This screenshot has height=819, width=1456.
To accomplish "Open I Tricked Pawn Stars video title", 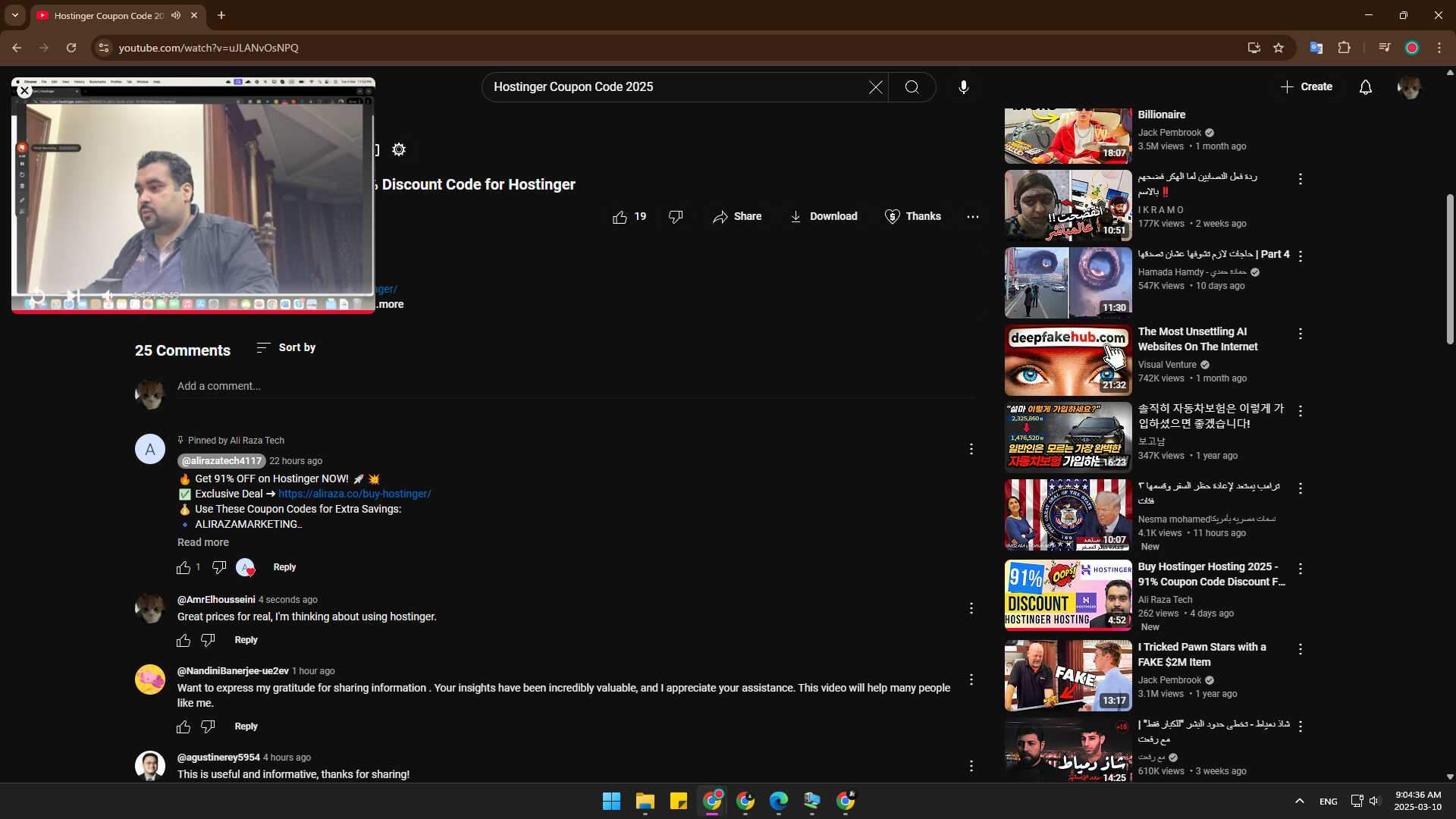I will pyautogui.click(x=1202, y=654).
